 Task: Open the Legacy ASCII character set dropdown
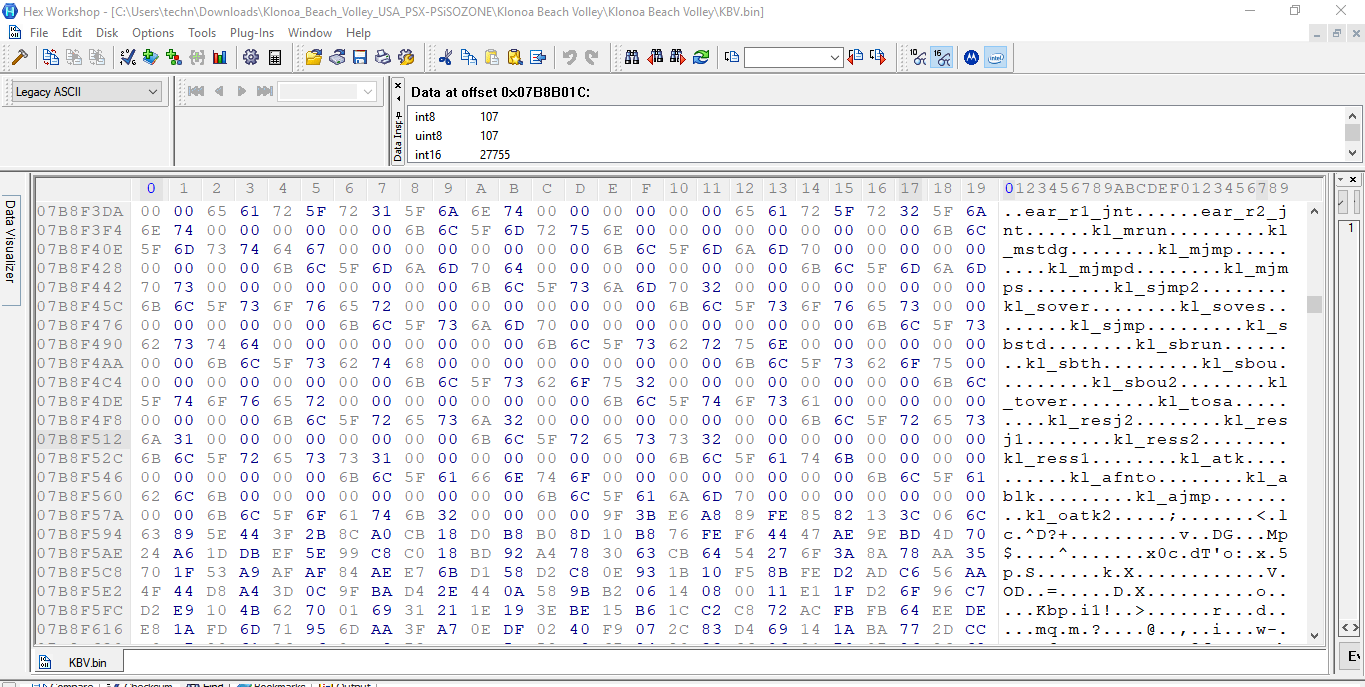click(87, 92)
